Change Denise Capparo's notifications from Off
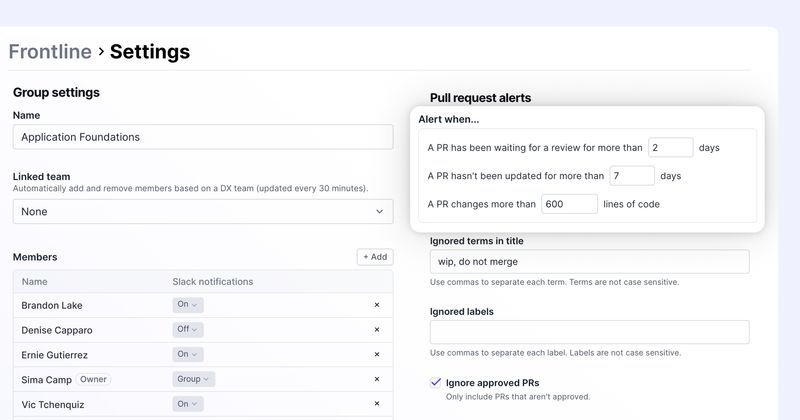 (187, 329)
